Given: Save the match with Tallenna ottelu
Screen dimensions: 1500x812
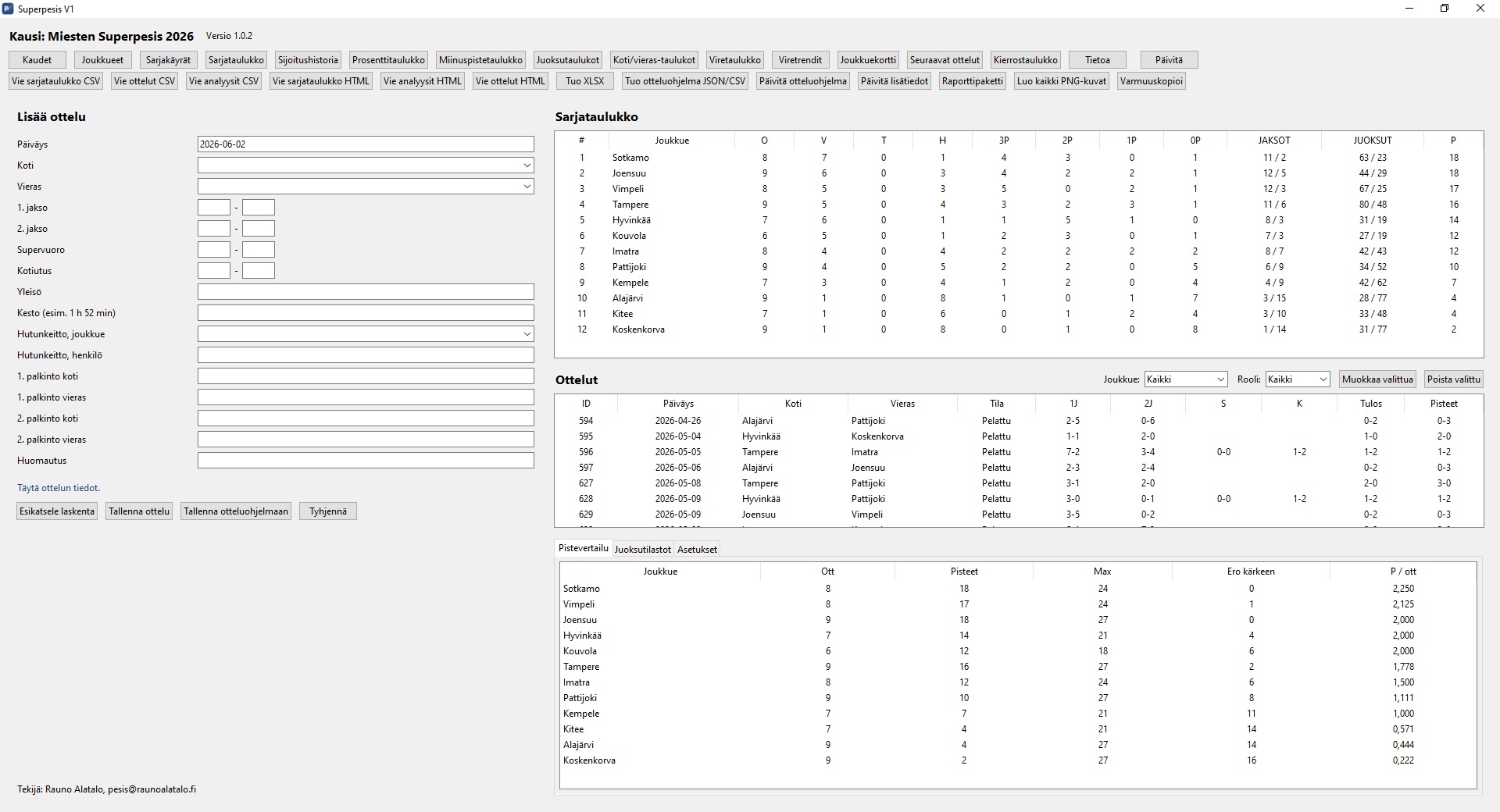Looking at the screenshot, I should 139,511.
